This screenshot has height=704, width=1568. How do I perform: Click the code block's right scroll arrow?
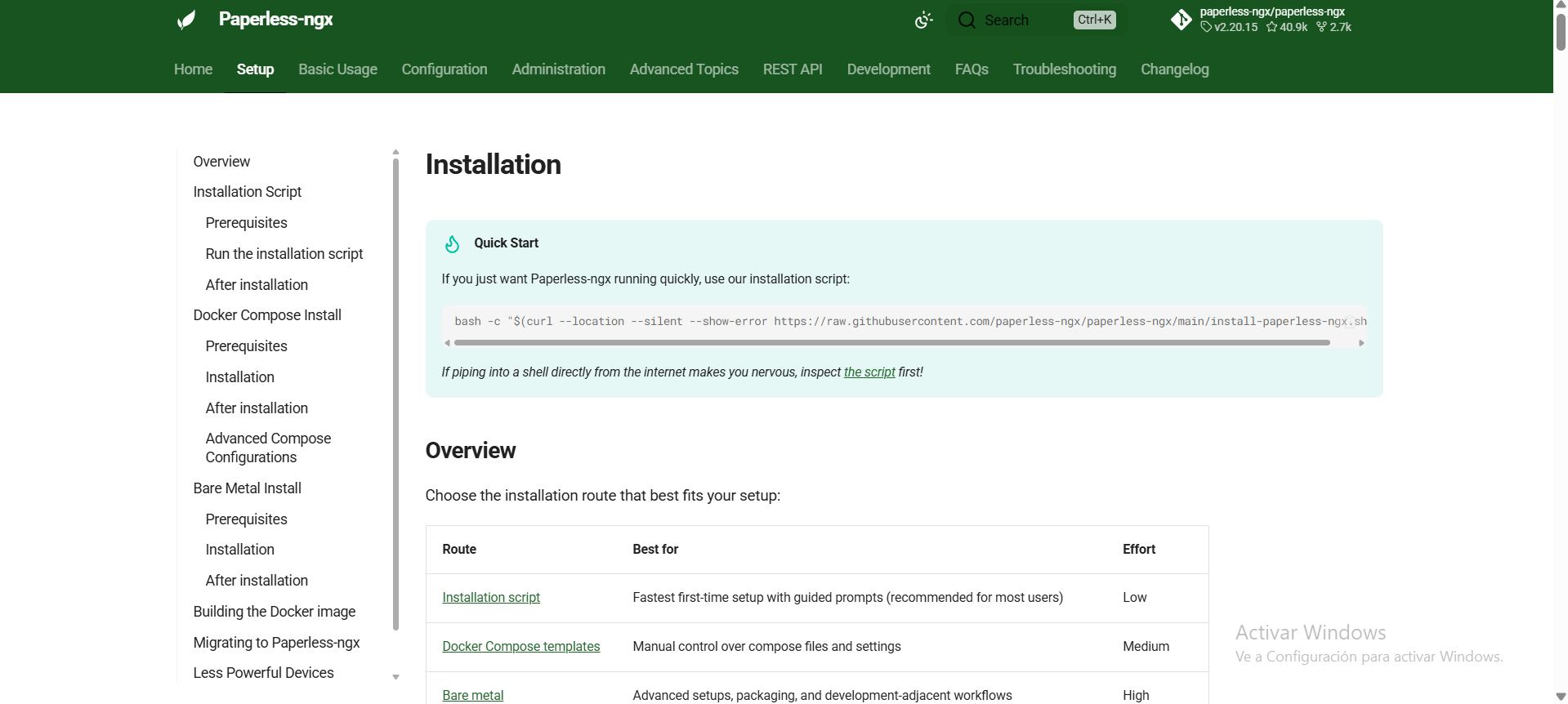tap(1361, 343)
